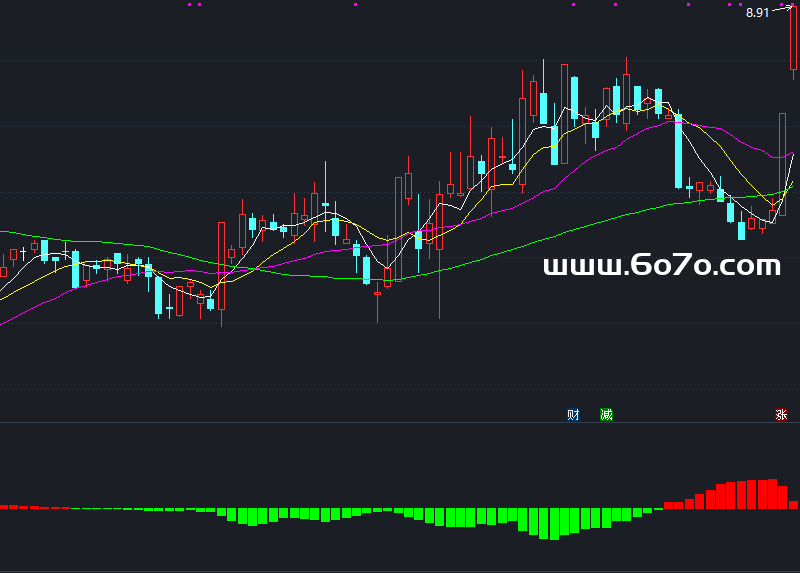Image resolution: width=800 pixels, height=573 pixels.
Task: Select the lowest cyan candle near right side
Action: coord(741,230)
